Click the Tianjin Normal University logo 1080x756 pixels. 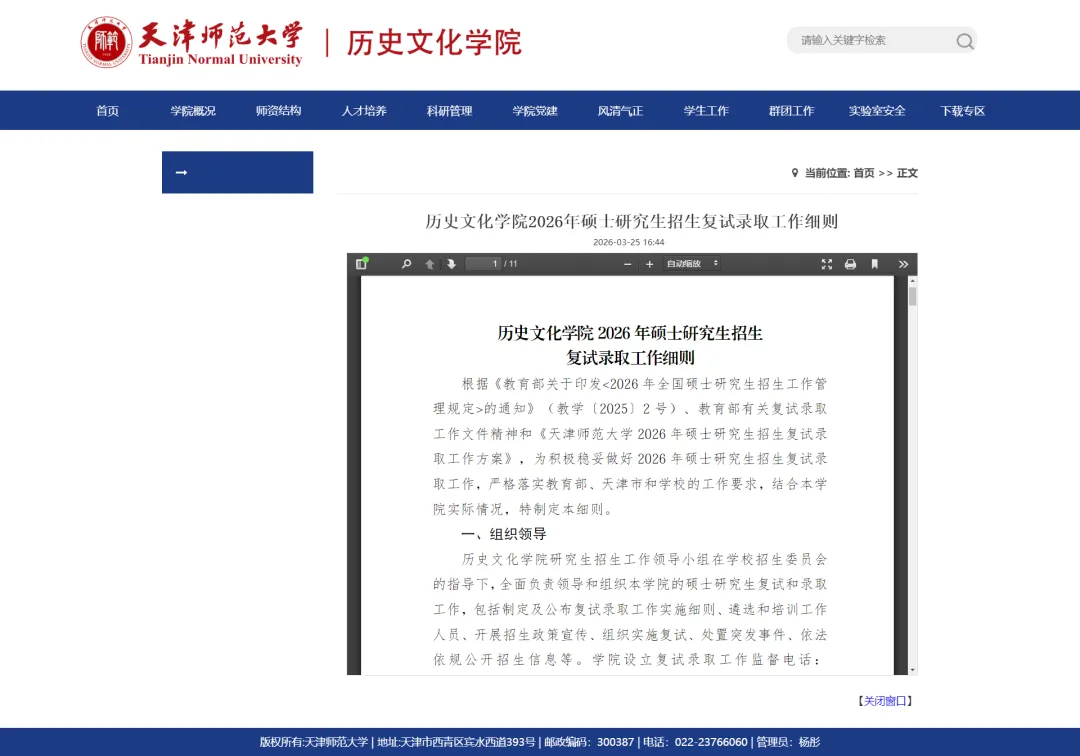pos(191,43)
